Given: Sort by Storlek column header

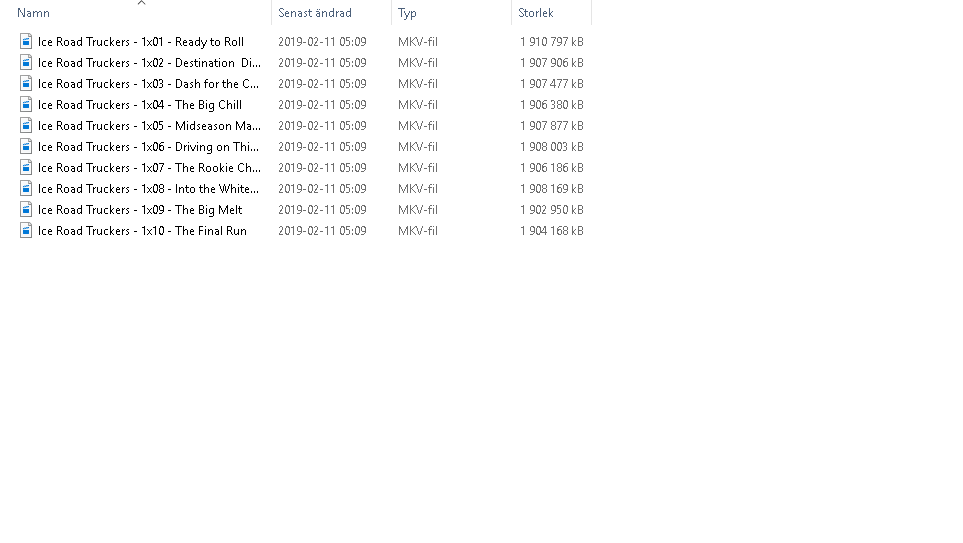Looking at the screenshot, I should (x=536, y=13).
